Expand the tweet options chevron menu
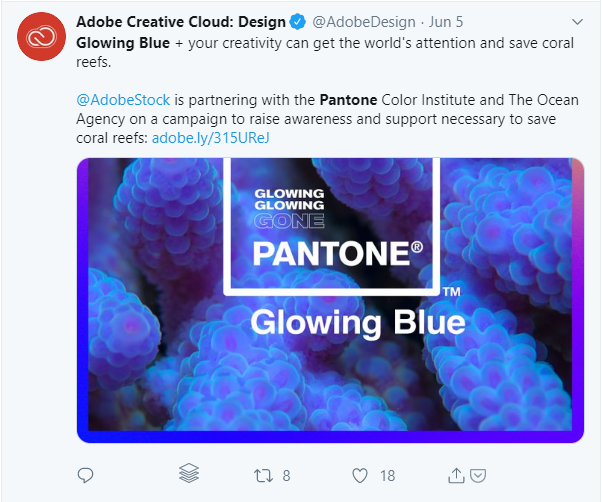602x502 pixels. point(576,20)
